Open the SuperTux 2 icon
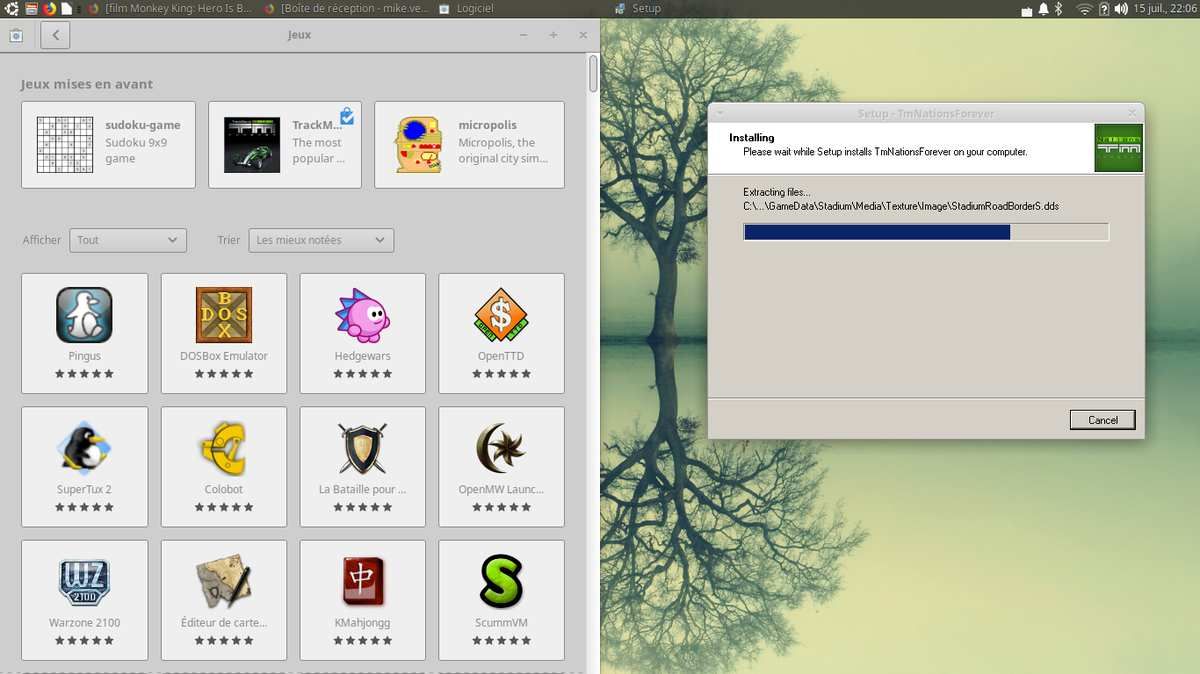 click(x=84, y=448)
